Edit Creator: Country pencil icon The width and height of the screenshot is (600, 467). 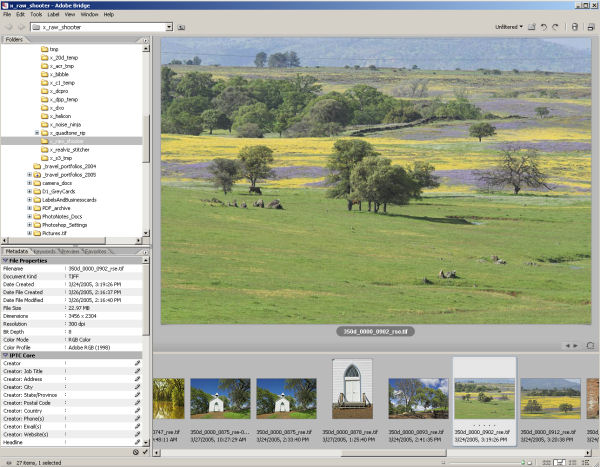click(137, 411)
